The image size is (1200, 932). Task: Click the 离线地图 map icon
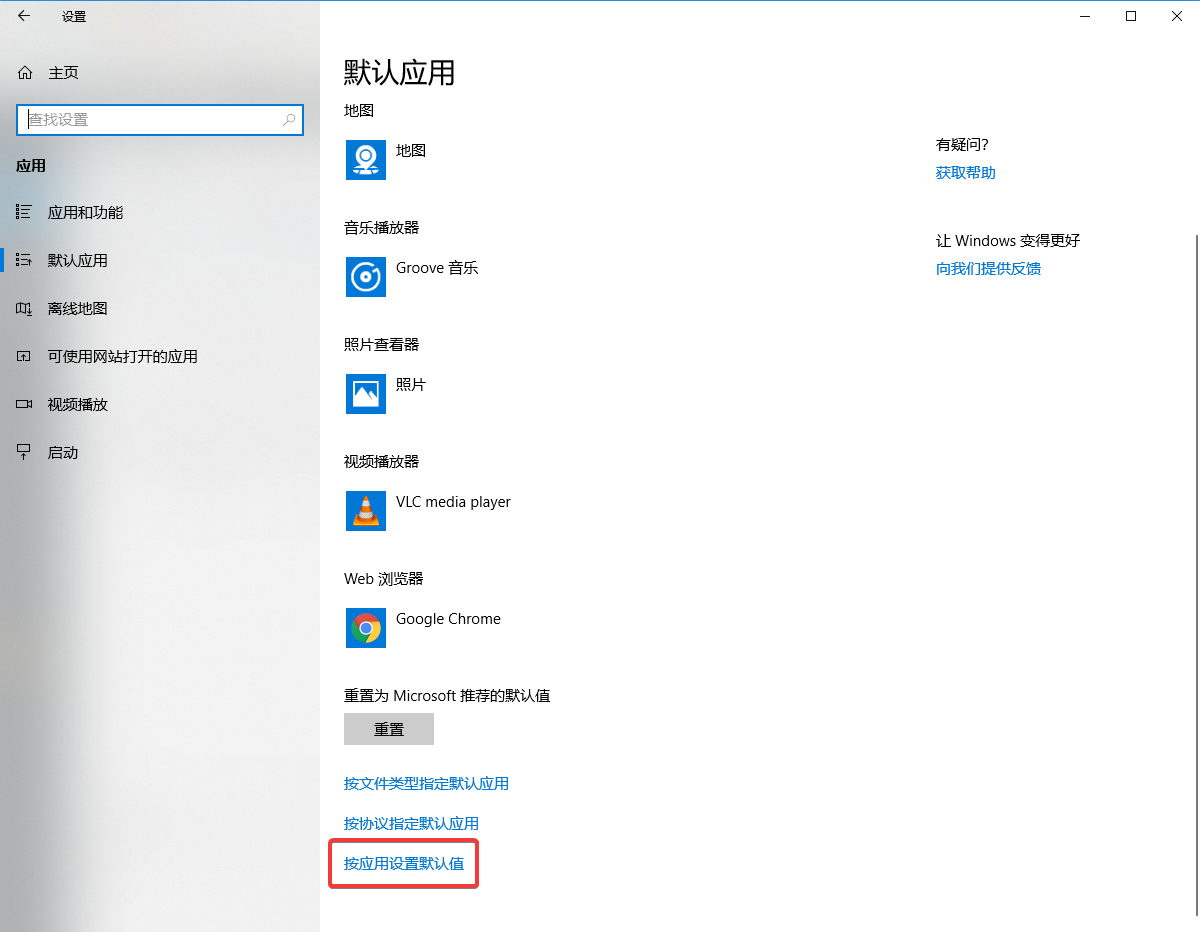click(x=24, y=308)
